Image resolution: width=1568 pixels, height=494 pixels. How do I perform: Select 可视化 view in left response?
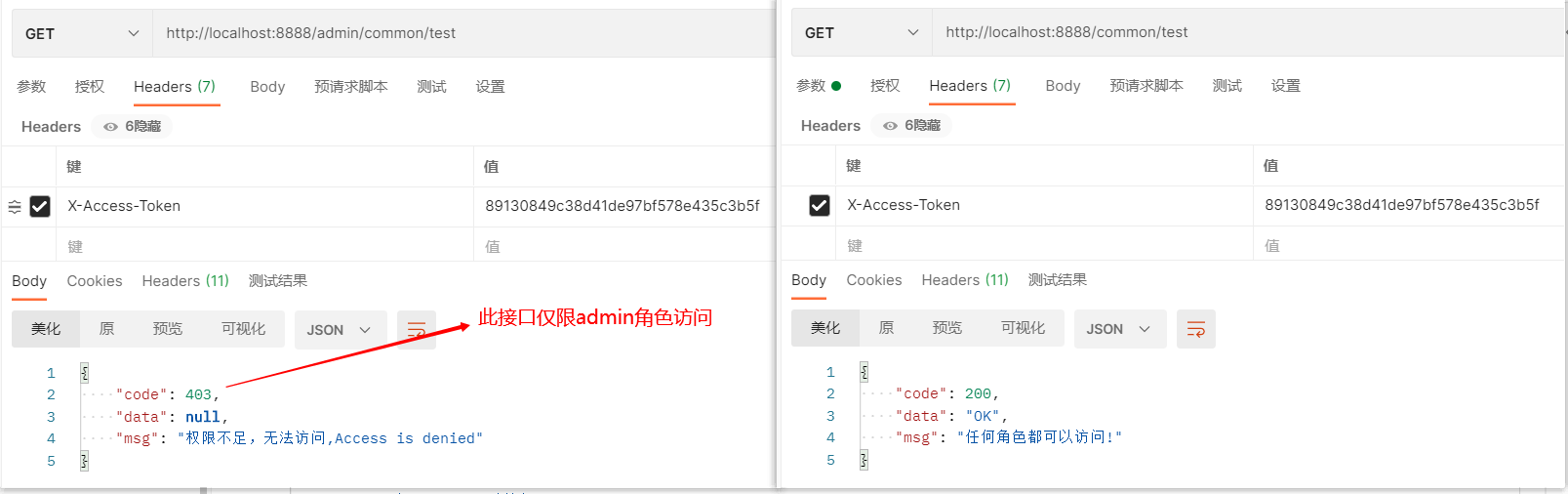(243, 329)
